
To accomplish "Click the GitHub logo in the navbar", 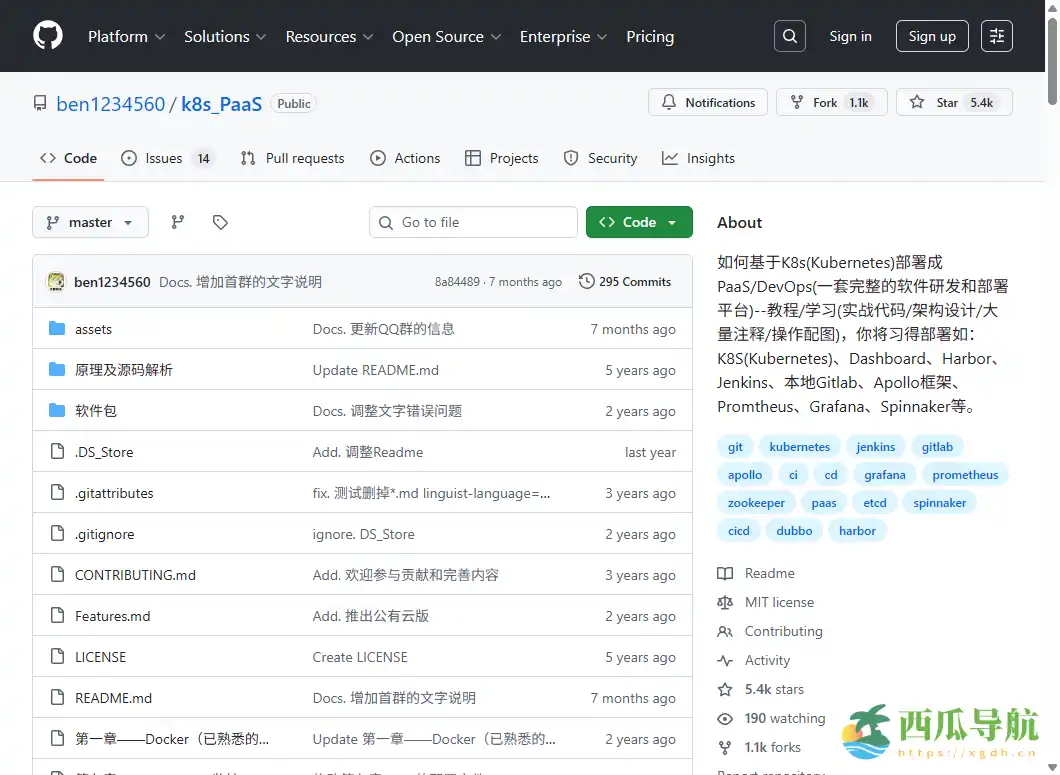I will [x=47, y=36].
